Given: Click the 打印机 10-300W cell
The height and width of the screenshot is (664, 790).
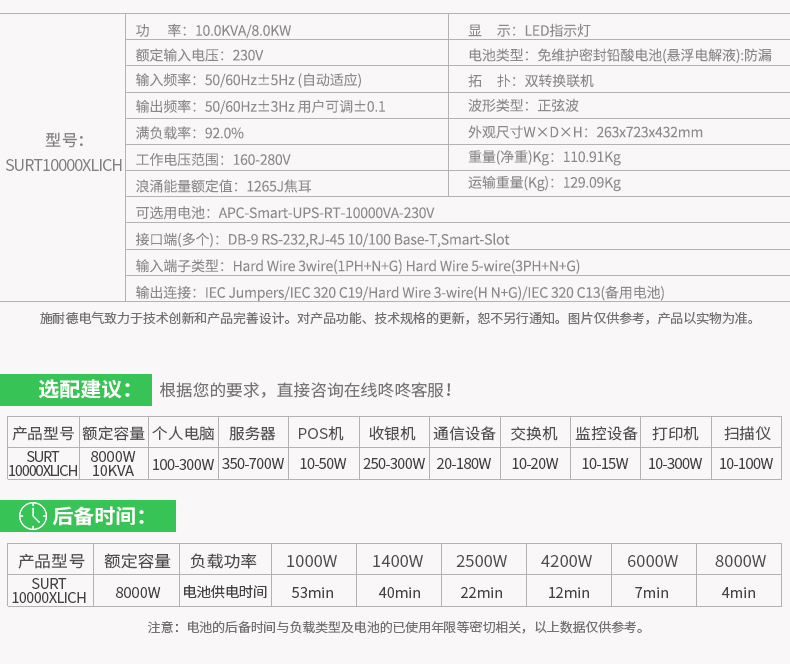Looking at the screenshot, I should point(675,464).
